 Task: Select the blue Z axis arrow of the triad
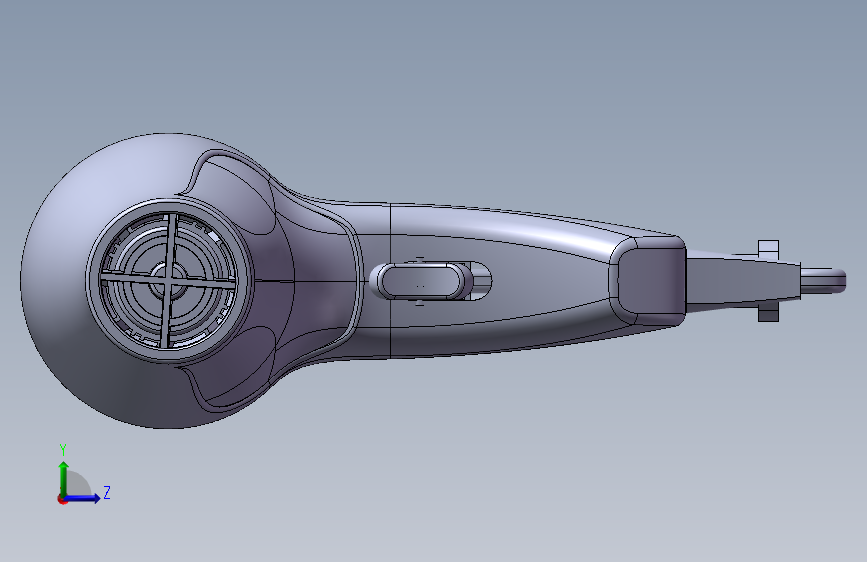[83, 498]
